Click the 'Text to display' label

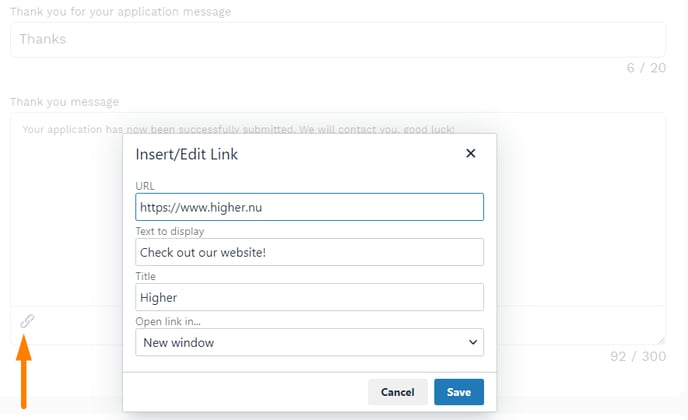click(169, 231)
